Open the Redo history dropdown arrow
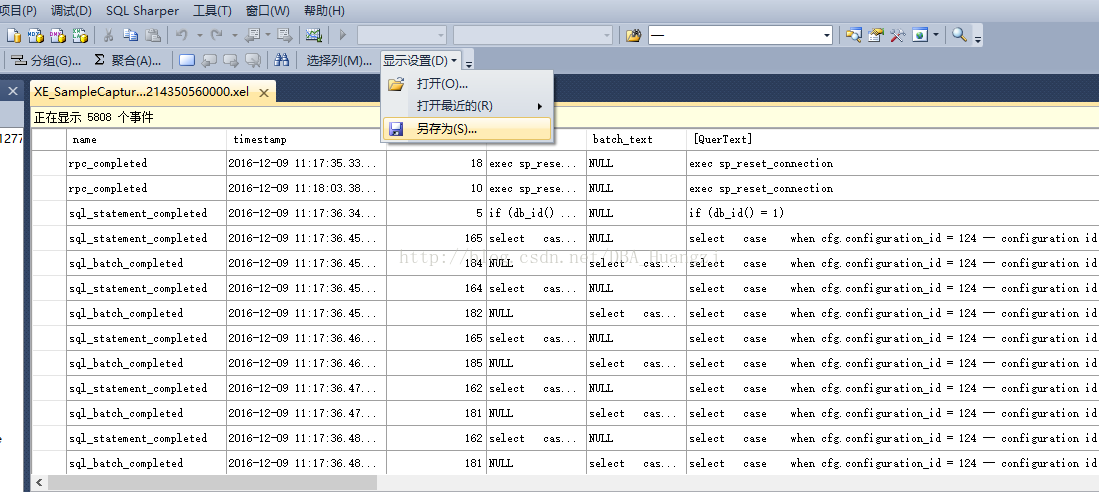The width and height of the screenshot is (1099, 492). (235, 35)
